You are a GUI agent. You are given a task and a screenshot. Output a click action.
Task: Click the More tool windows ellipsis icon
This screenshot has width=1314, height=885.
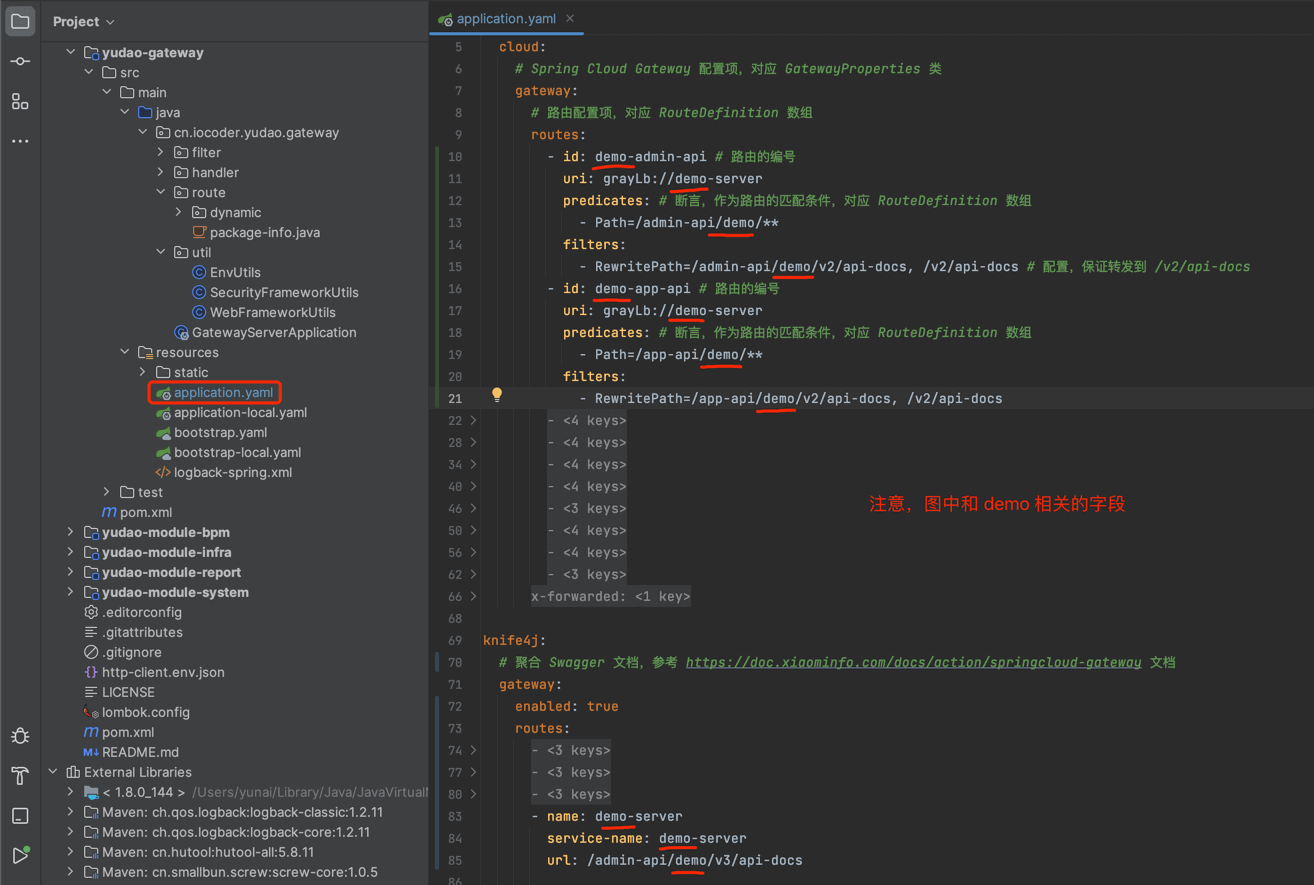[20, 141]
